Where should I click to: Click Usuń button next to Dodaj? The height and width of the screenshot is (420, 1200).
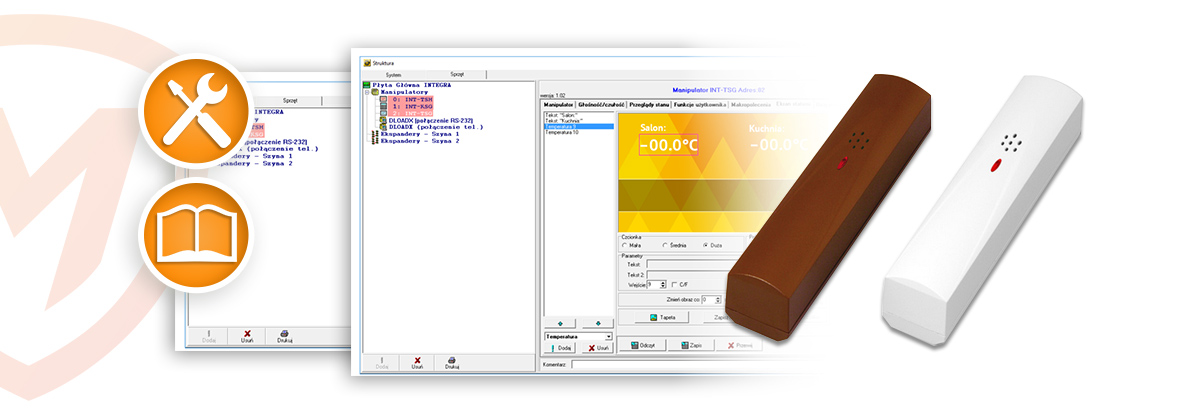tap(597, 348)
